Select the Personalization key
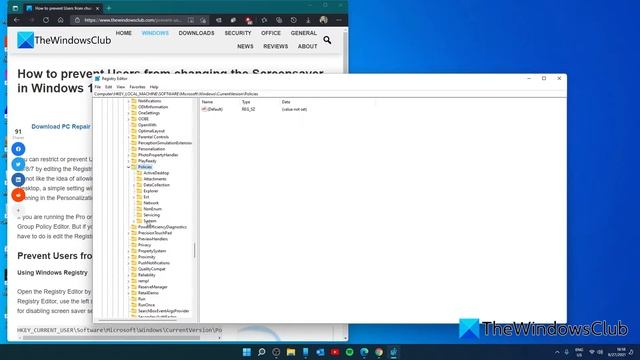Image resolution: width=640 pixels, height=360 pixels. click(151, 149)
